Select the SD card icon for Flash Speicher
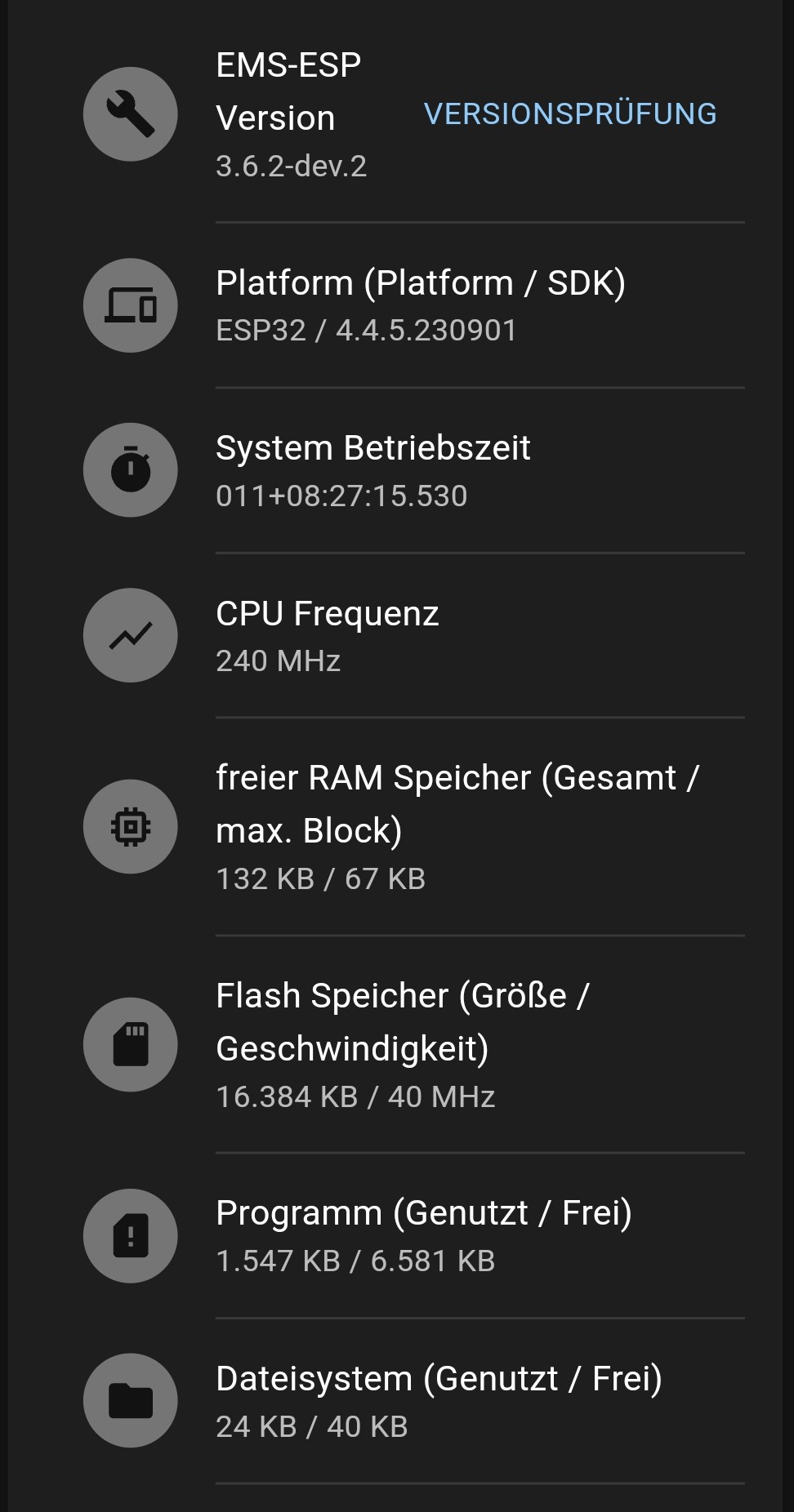 130,1045
